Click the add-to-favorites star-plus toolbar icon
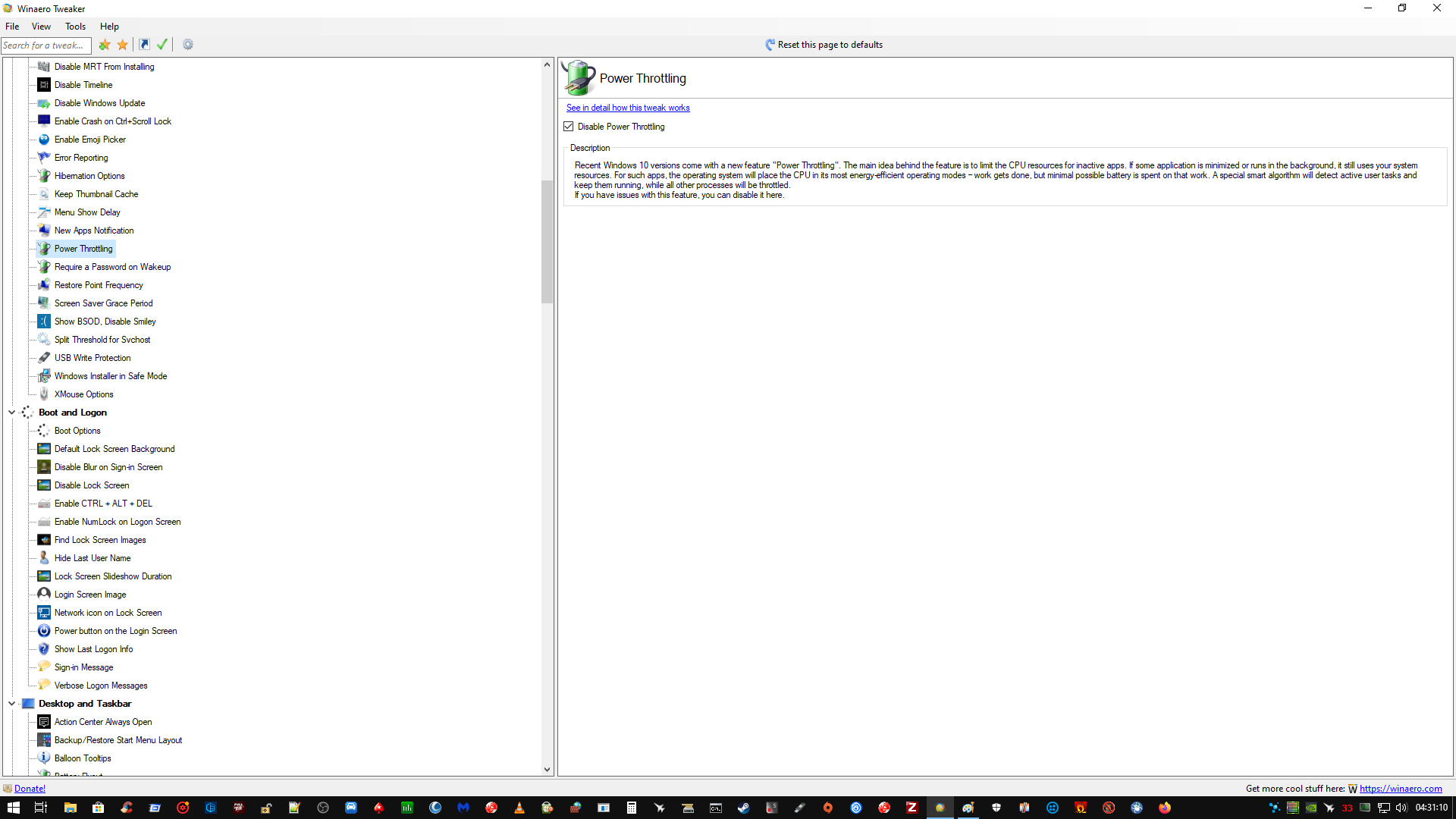1456x819 pixels. pos(105,45)
